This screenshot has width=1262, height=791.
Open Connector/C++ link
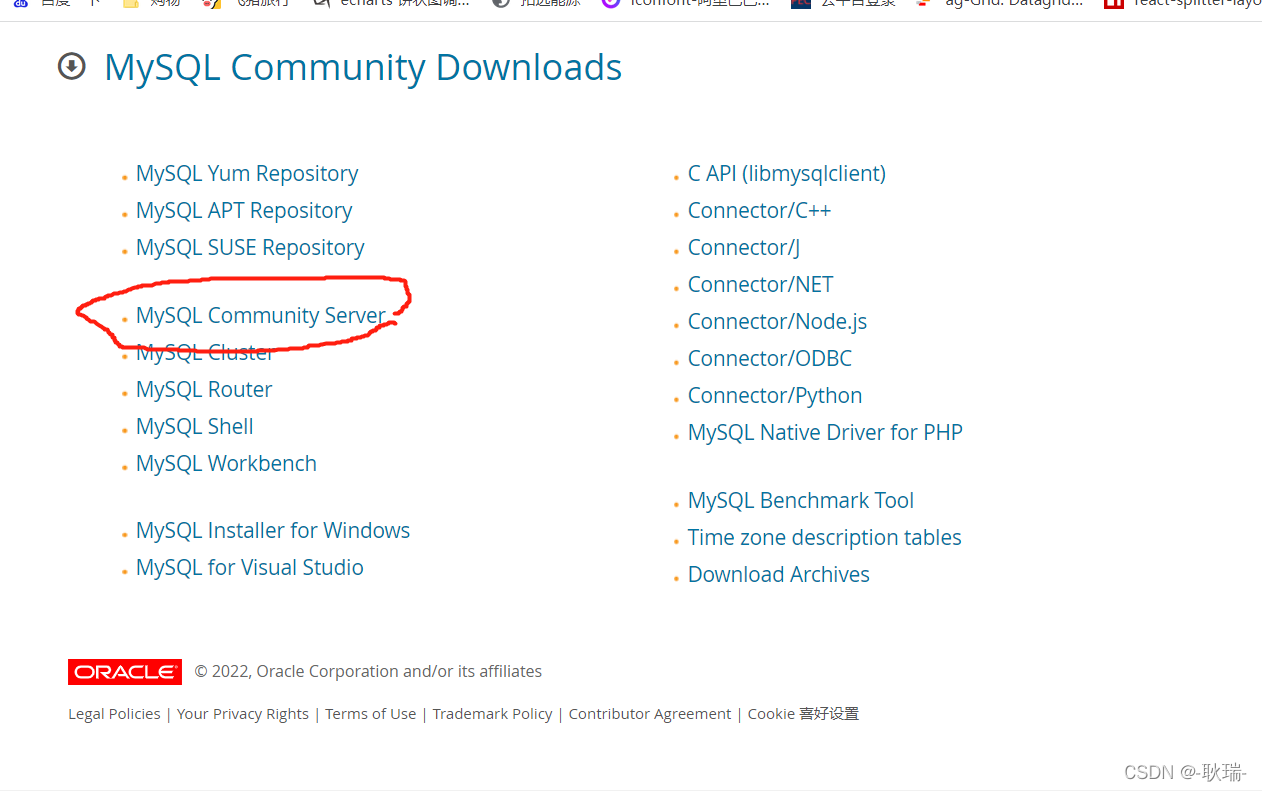(759, 211)
